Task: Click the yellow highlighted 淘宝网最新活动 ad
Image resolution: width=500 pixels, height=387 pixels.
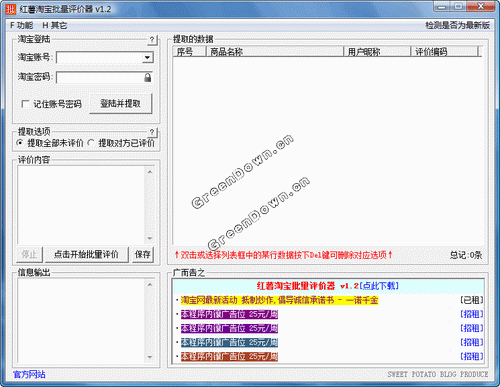Action: [279, 300]
